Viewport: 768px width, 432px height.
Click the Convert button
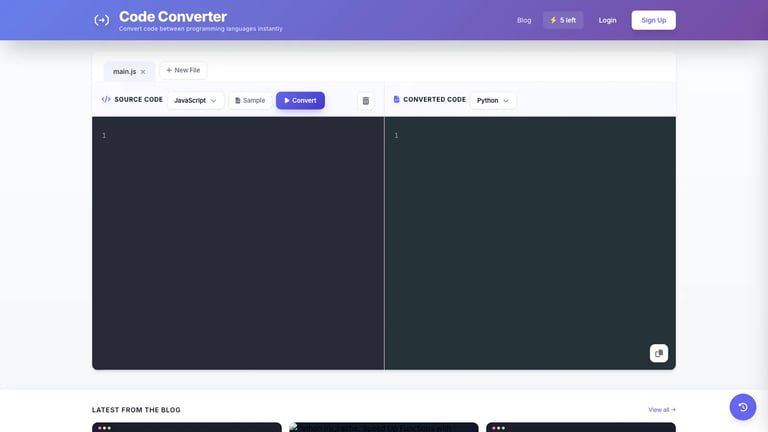coord(300,100)
